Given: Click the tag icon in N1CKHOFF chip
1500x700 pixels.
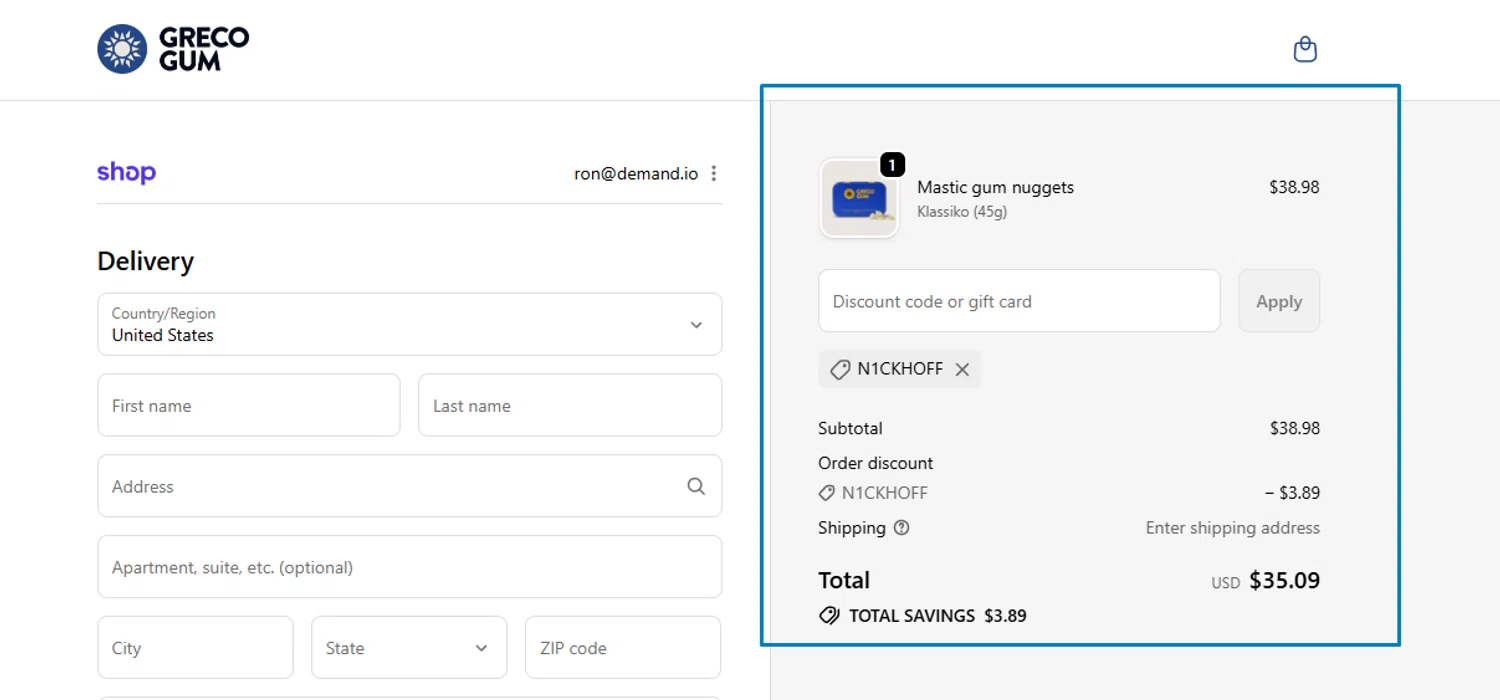Looking at the screenshot, I should point(841,369).
